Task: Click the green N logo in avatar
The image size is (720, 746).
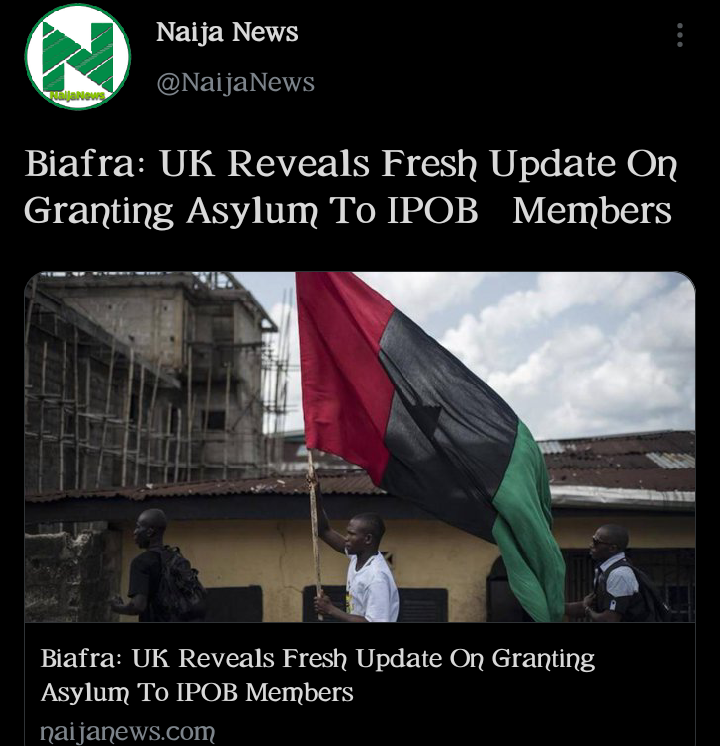Action: tap(78, 55)
